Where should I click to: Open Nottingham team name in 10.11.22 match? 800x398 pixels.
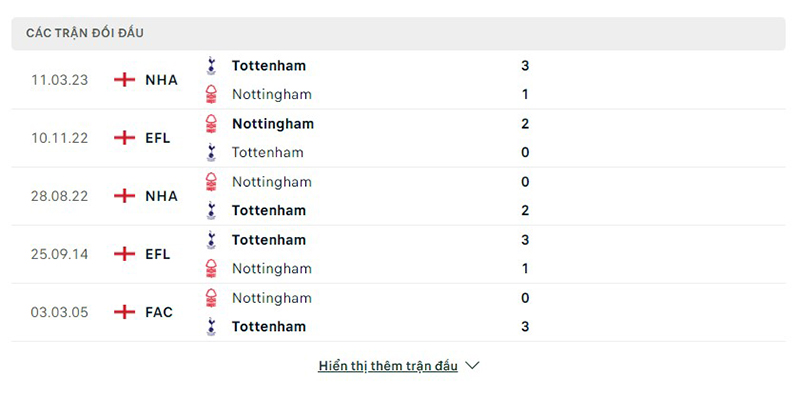pos(273,124)
